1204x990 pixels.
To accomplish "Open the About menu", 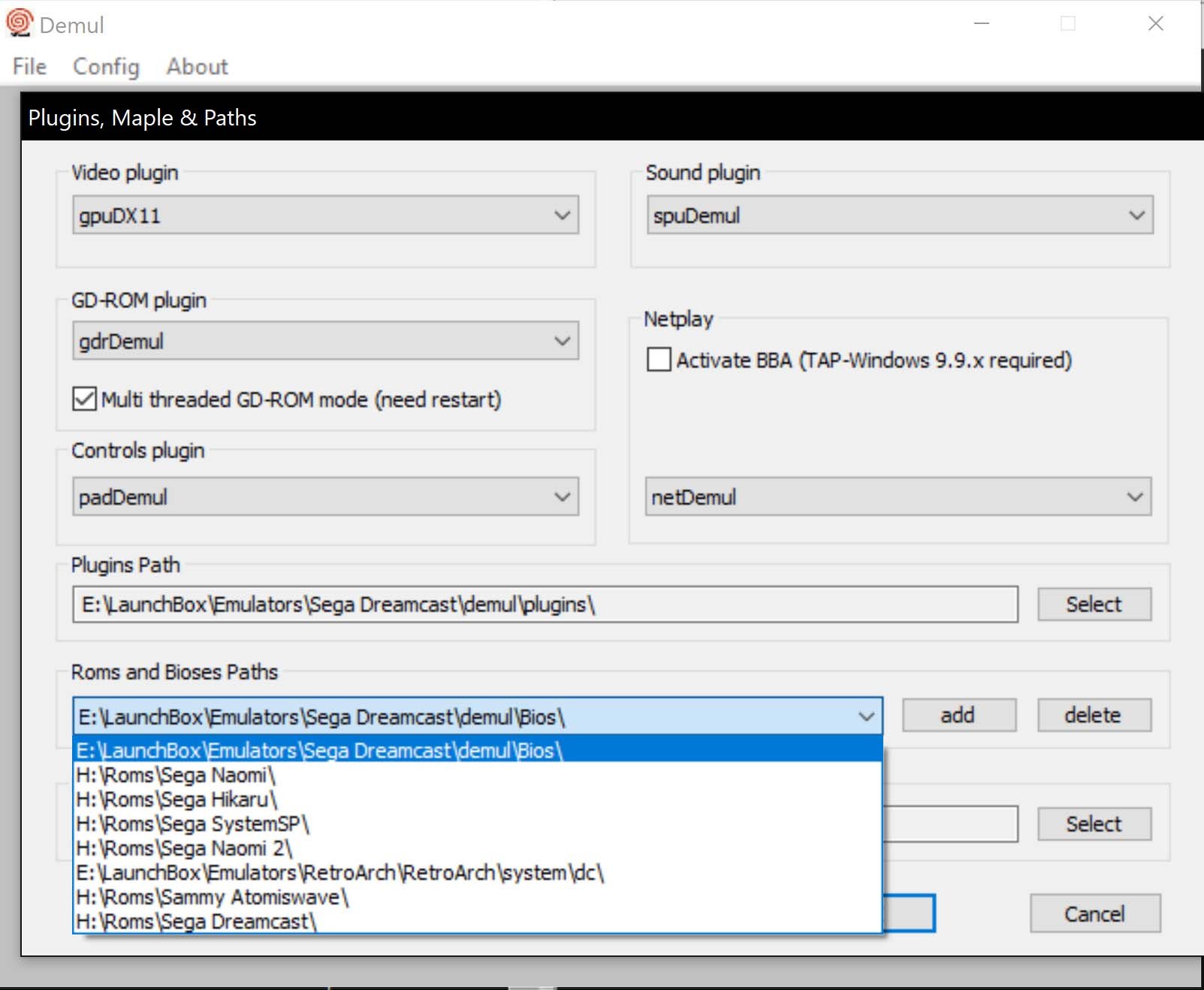I will click(x=197, y=67).
